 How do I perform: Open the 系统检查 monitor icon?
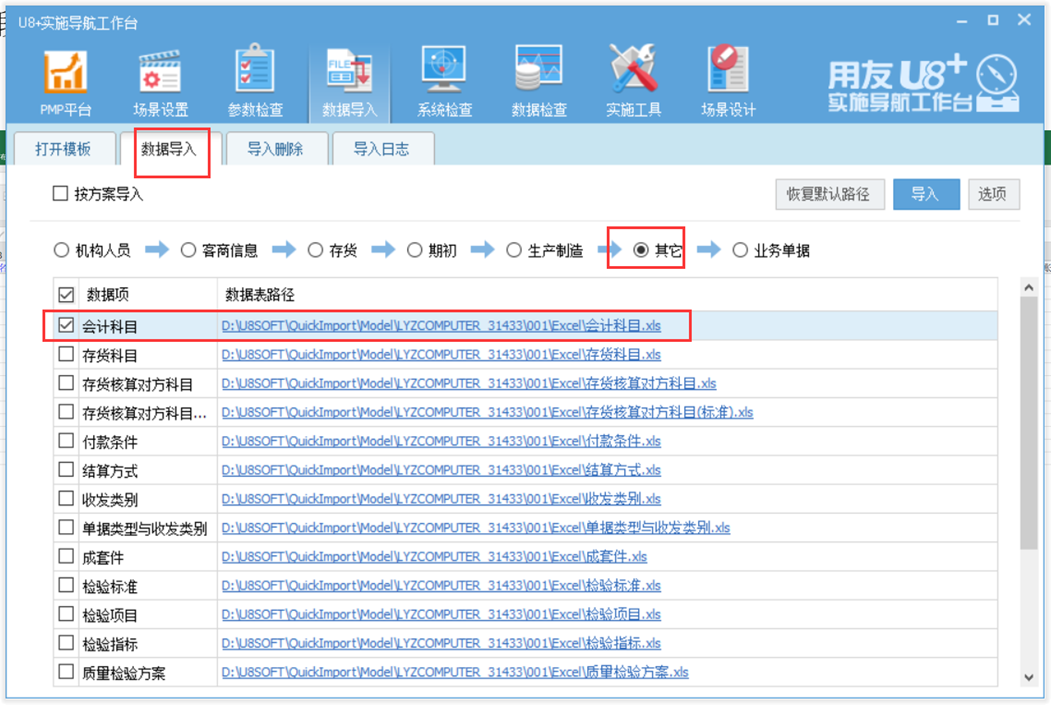[444, 82]
